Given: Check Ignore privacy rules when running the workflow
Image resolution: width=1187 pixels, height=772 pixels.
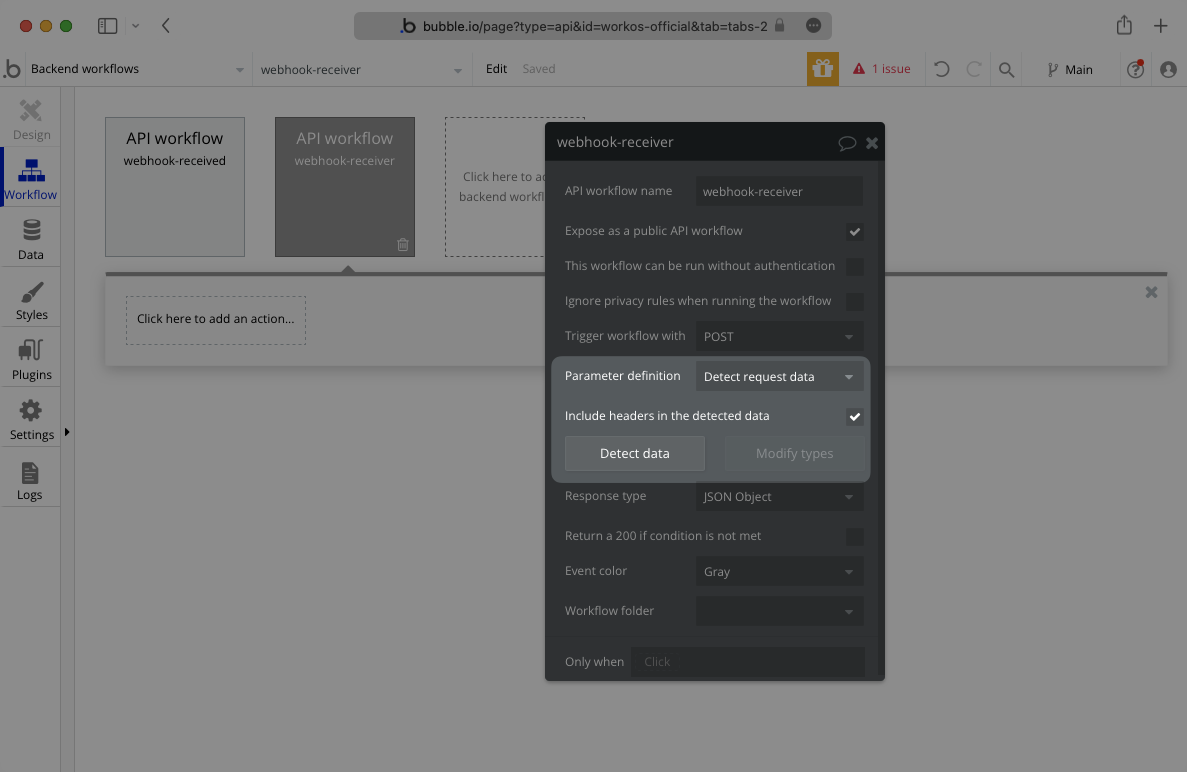Looking at the screenshot, I should coord(855,301).
